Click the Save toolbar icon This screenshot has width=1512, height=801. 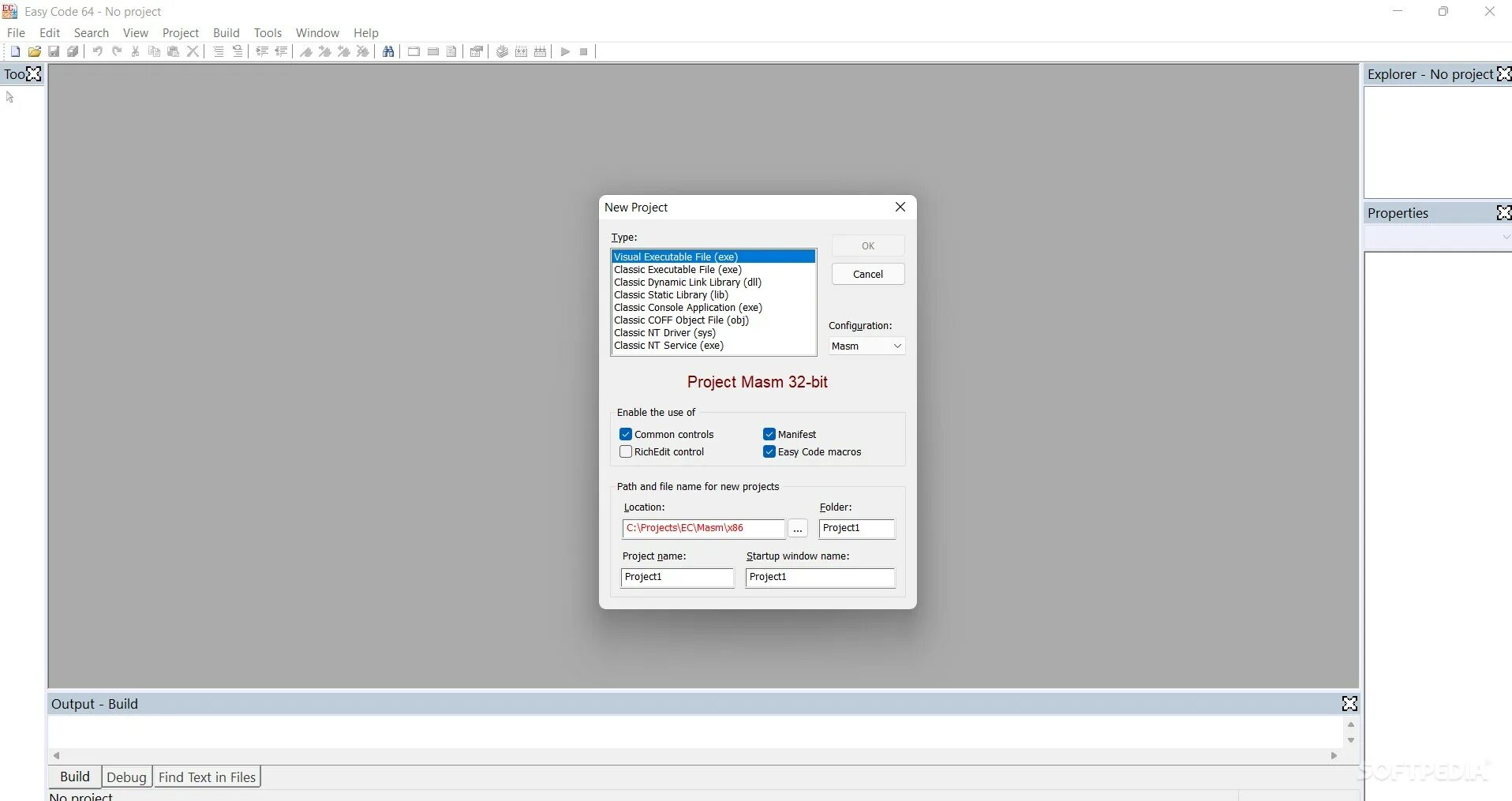[54, 52]
